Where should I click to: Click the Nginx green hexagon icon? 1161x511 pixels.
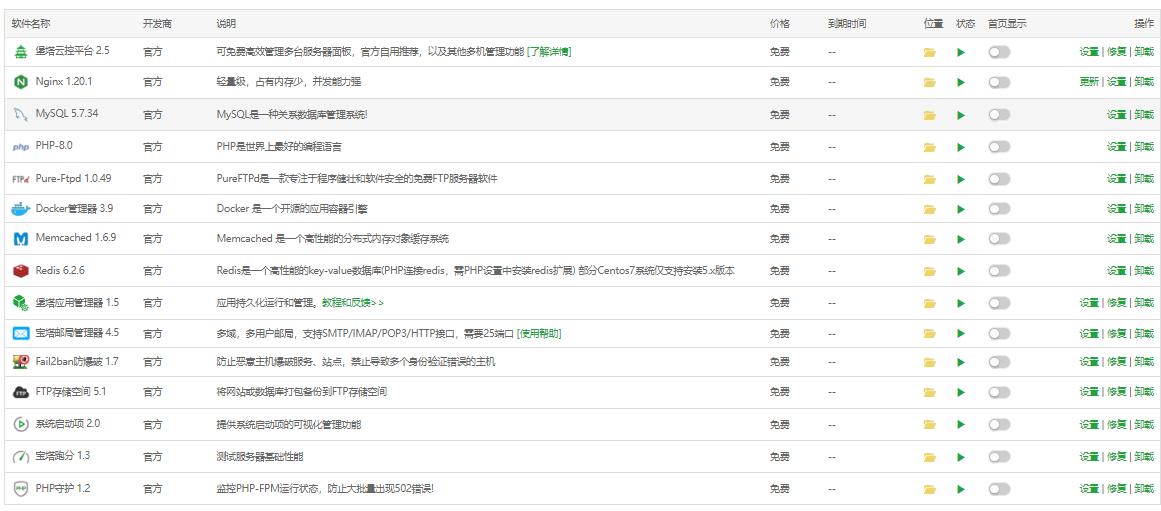[x=20, y=82]
